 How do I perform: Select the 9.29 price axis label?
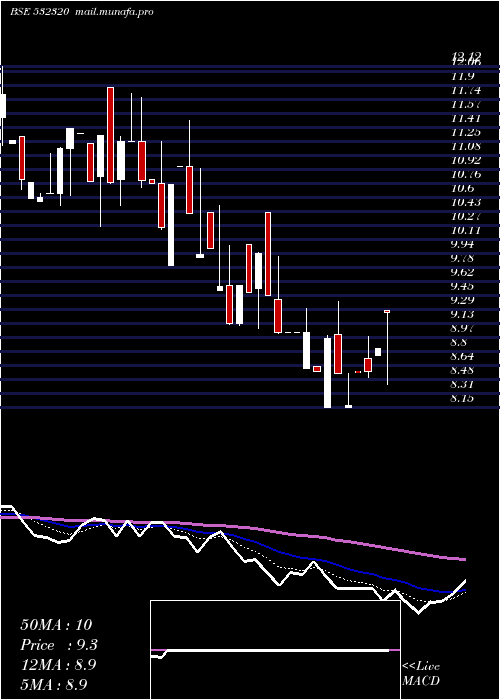click(x=464, y=300)
